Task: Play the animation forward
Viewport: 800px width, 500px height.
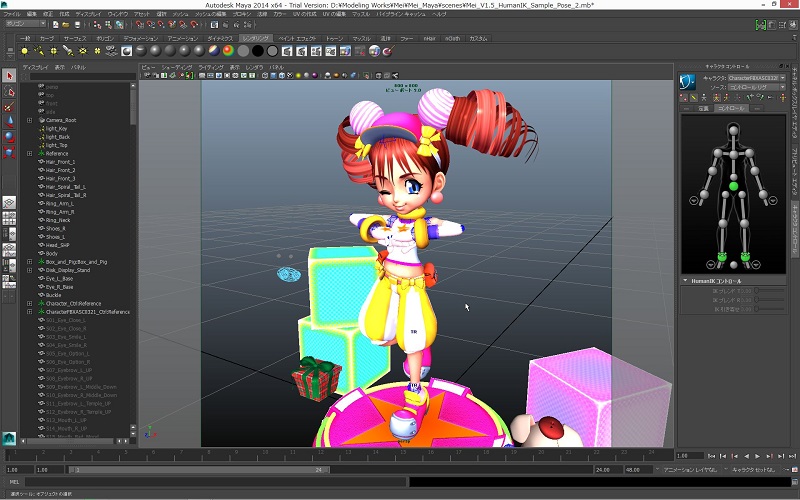Action: pyautogui.click(x=758, y=456)
